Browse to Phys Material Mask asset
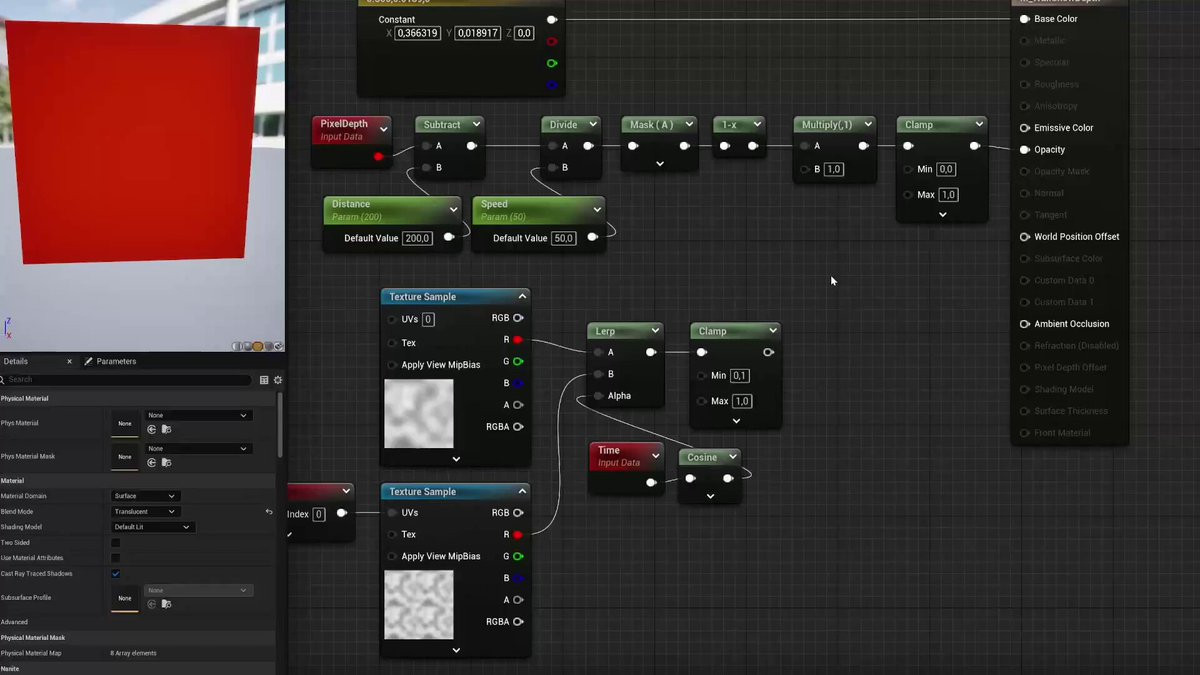Screen dimensions: 1200x675 click(x=166, y=462)
